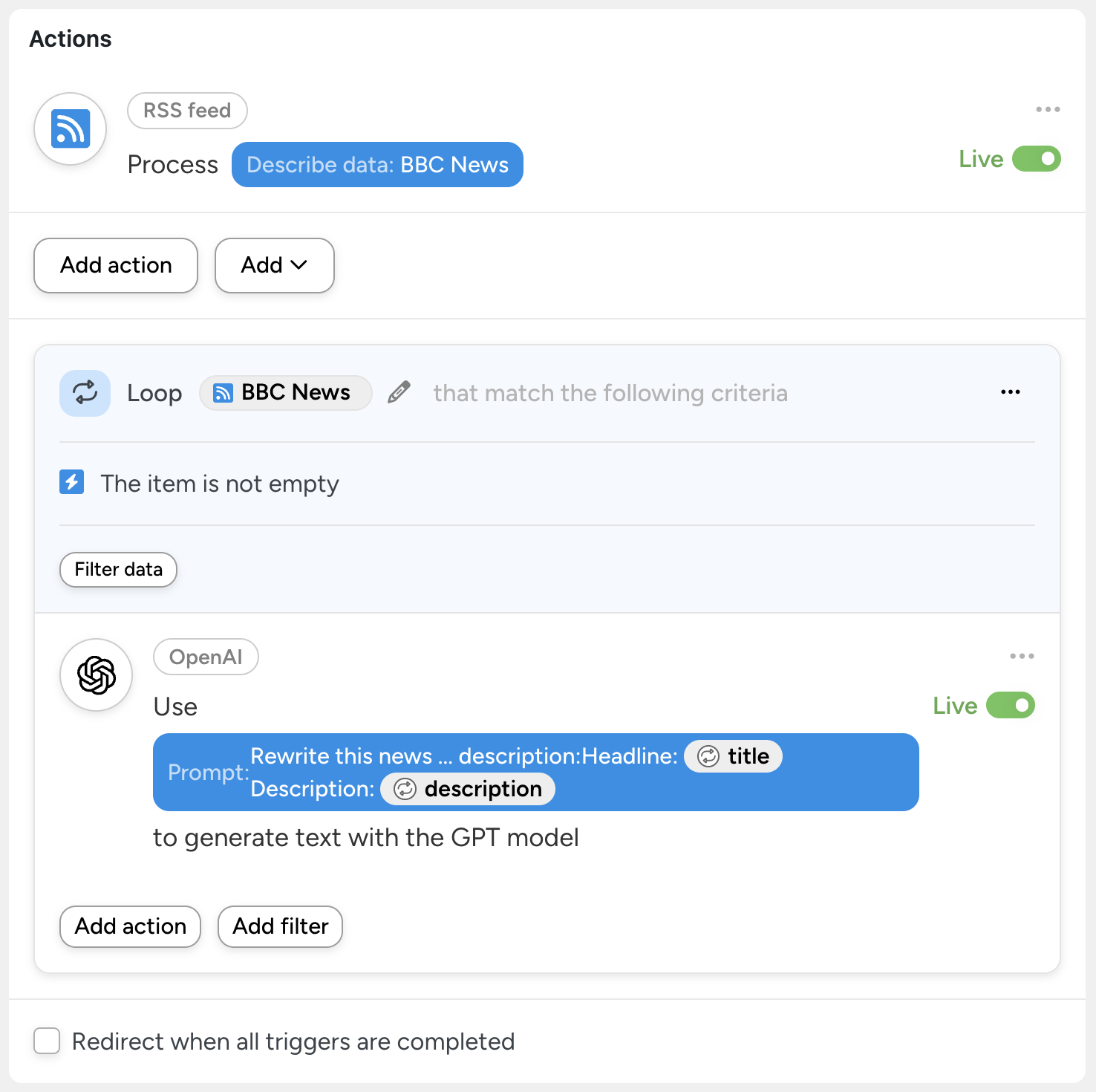Click the Loop arrows icon

[85, 393]
